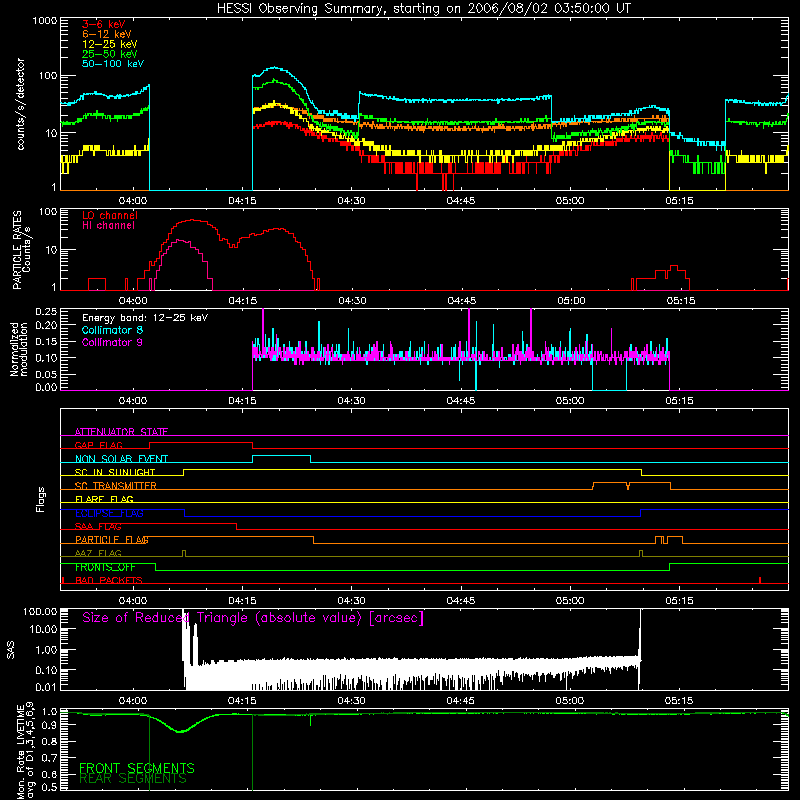The image size is (800, 800).
Task: Select the BAD_PACKETS flag label
Action: coord(109,580)
